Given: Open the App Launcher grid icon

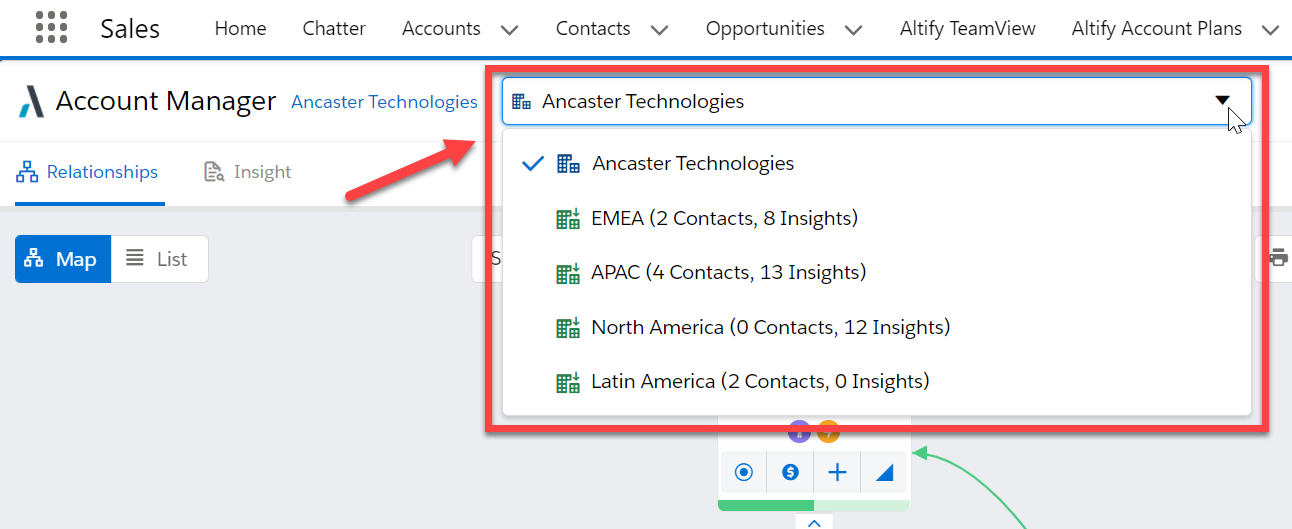Looking at the screenshot, I should click(x=52, y=28).
